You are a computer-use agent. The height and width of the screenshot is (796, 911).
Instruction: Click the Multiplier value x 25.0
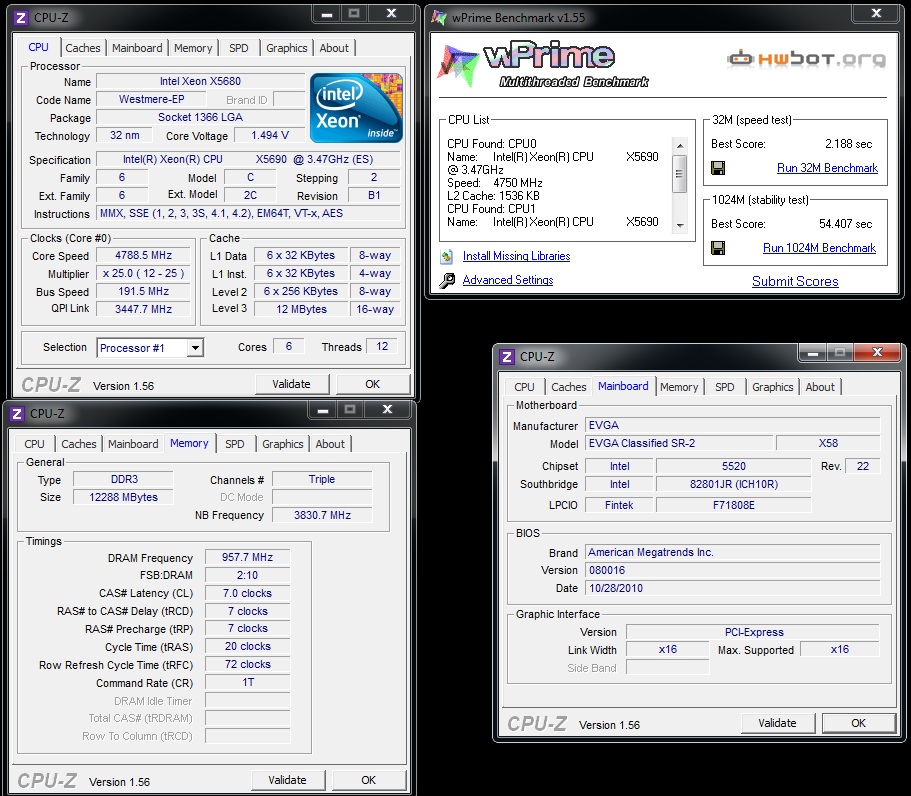click(143, 273)
